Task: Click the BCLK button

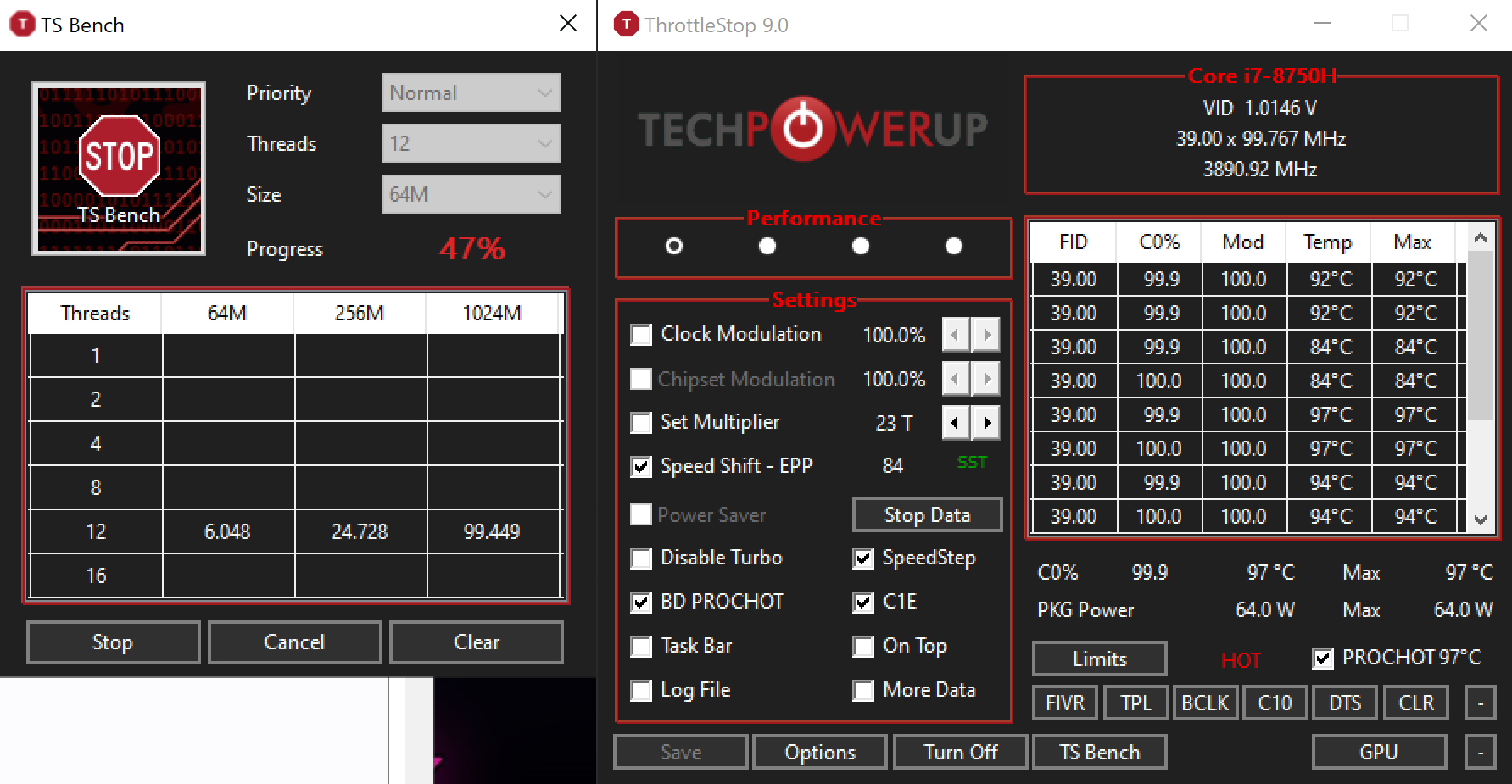Action: tap(1205, 703)
